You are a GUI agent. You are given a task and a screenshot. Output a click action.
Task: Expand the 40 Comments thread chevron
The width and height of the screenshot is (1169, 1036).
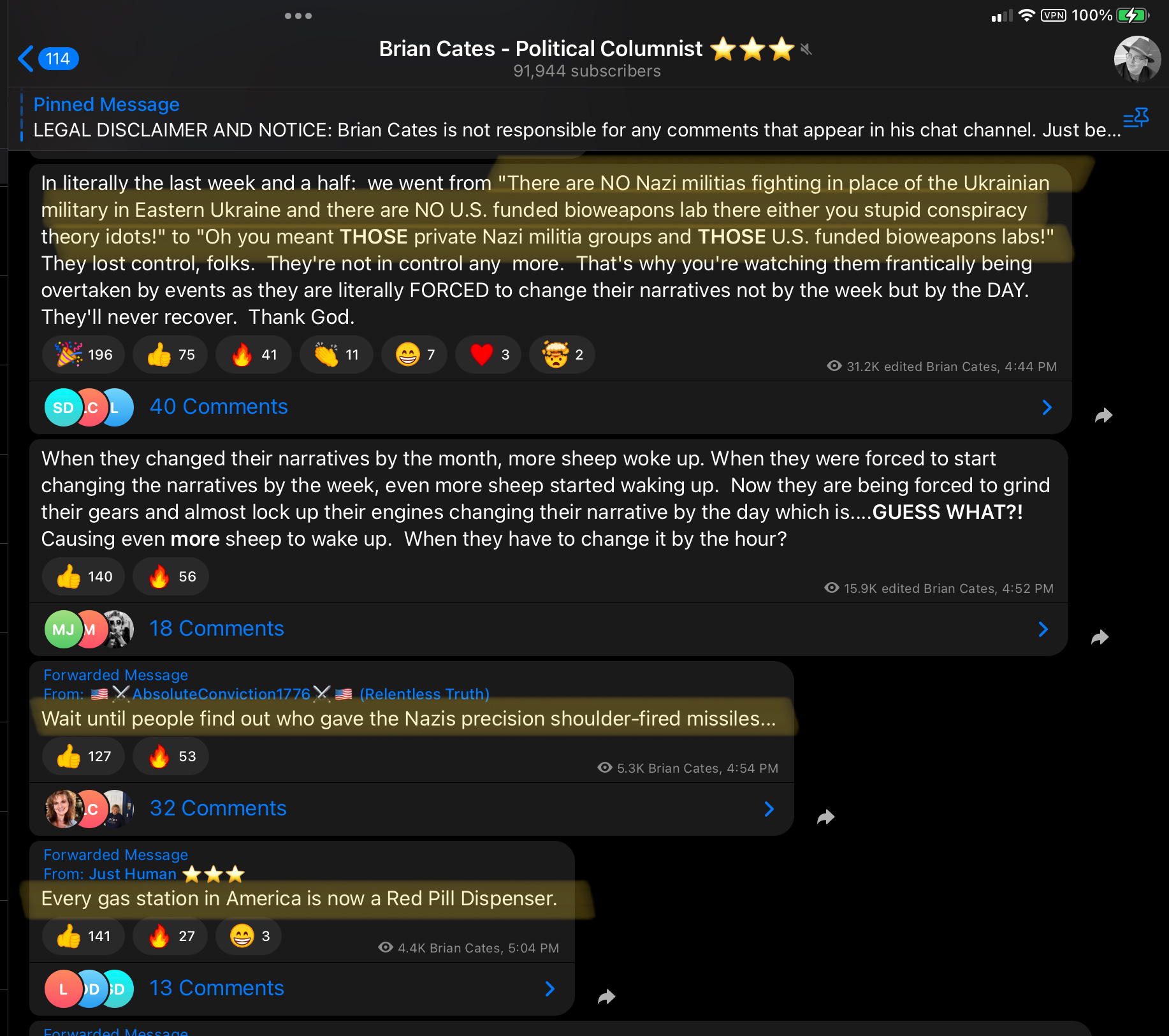coord(1047,407)
